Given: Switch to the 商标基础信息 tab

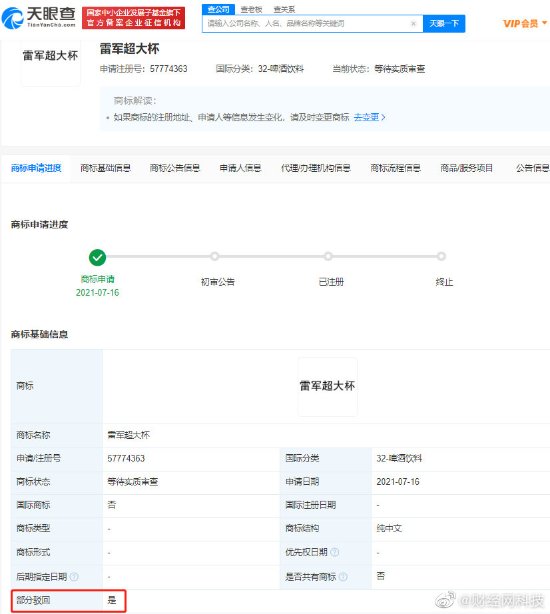Looking at the screenshot, I should click(x=105, y=168).
